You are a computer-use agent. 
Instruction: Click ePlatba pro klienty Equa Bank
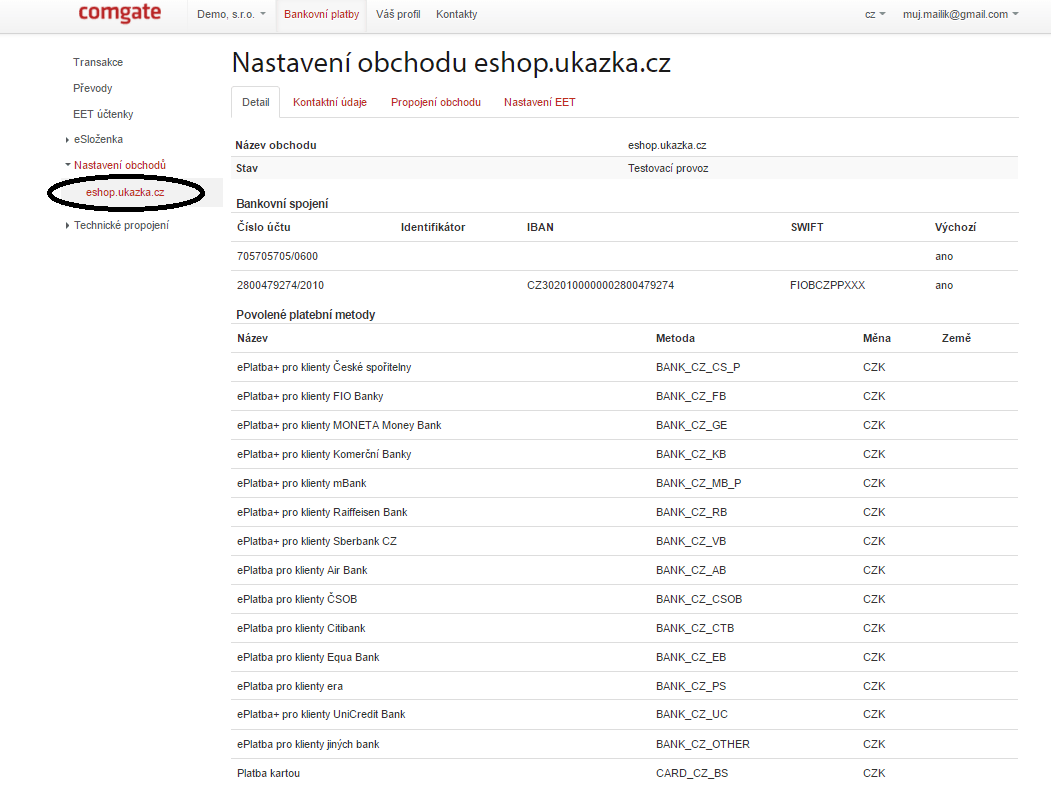[308, 658]
